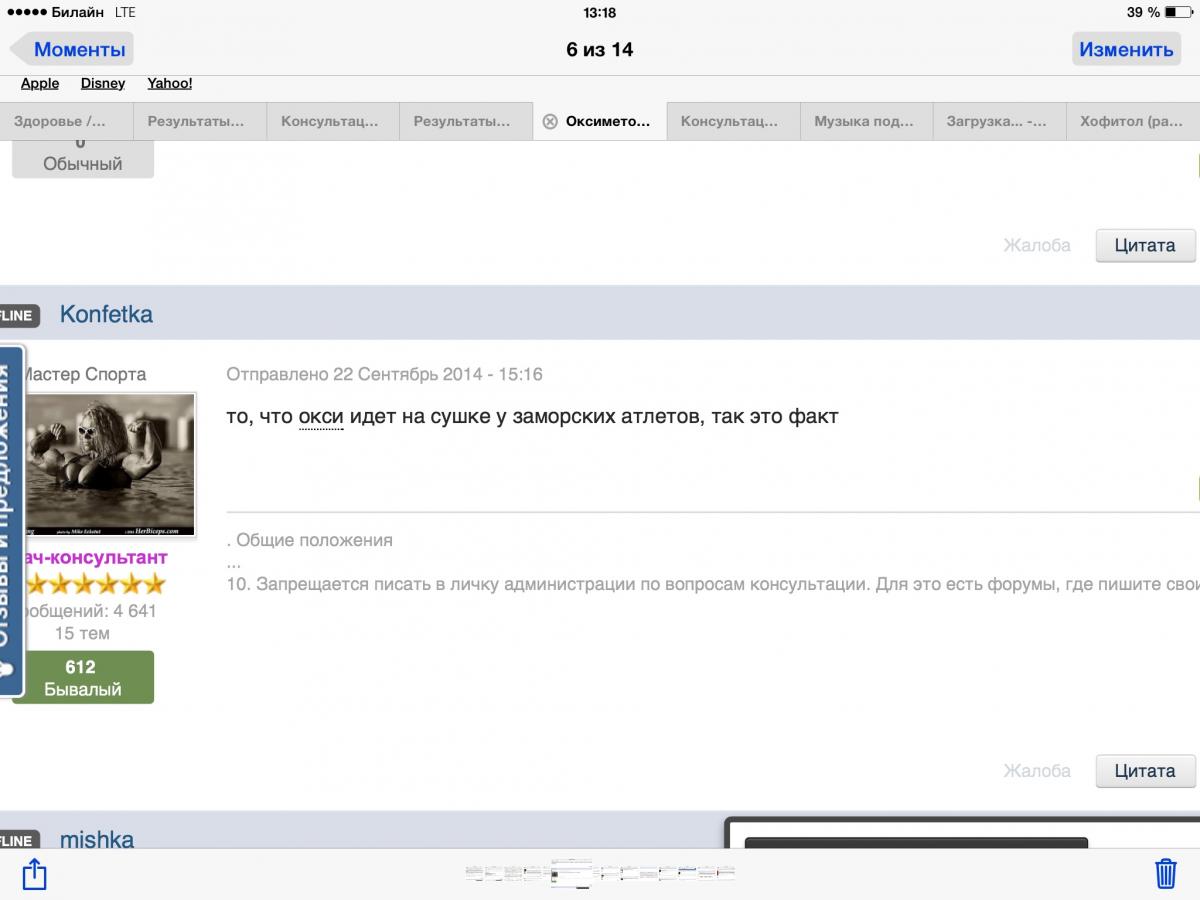Viewport: 1200px width, 900px height.
Task: Switch to the Музыка под... tab
Action: [865, 122]
